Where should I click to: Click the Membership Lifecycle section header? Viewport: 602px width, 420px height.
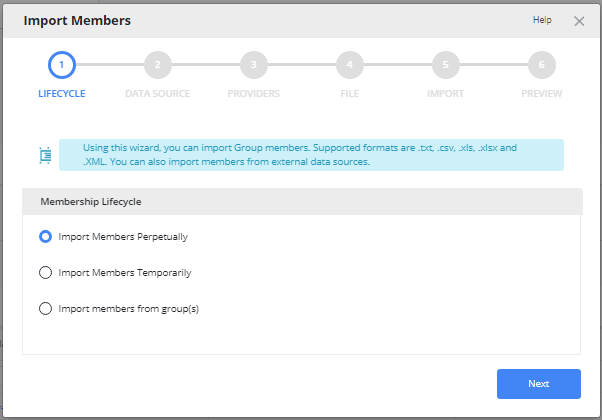(x=91, y=202)
